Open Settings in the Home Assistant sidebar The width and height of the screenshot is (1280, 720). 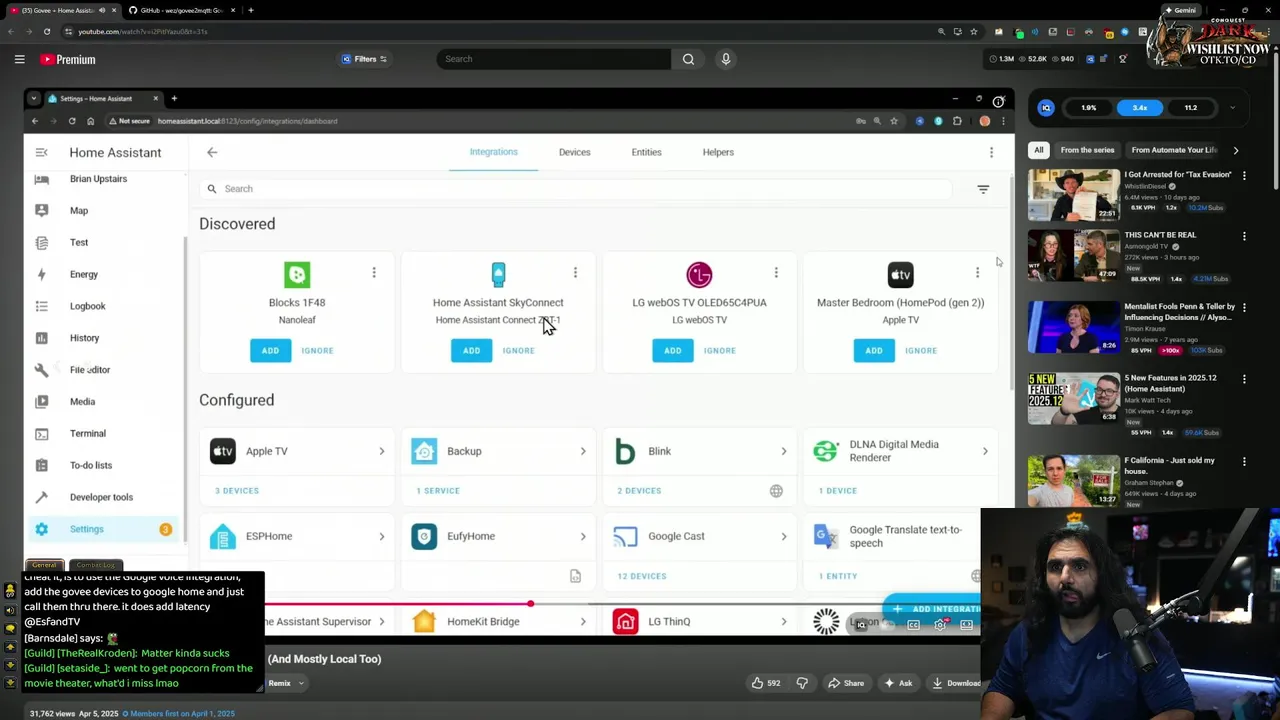(x=105, y=529)
